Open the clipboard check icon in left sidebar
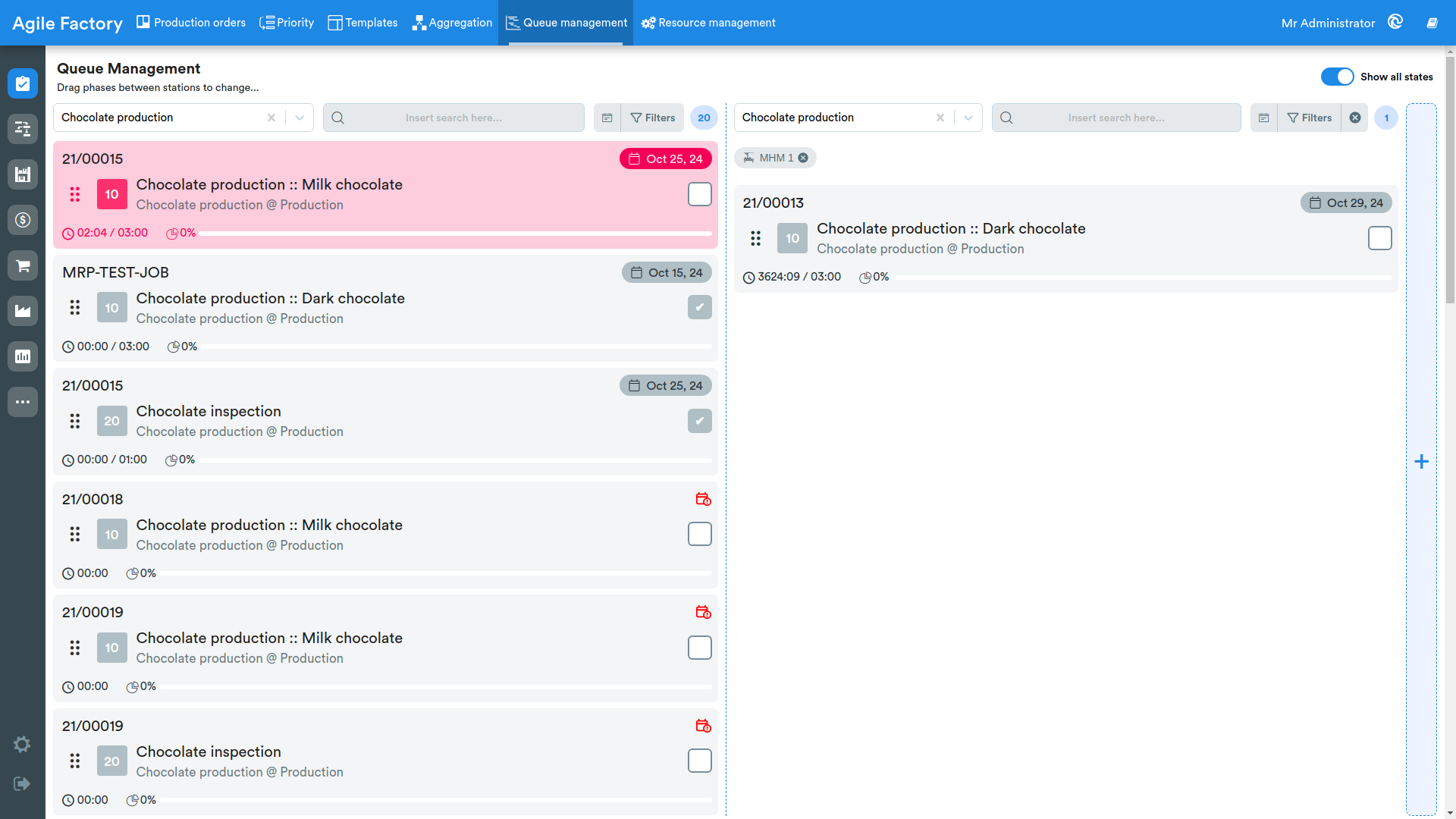Screen dimensions: 1456x819 click(x=23, y=83)
